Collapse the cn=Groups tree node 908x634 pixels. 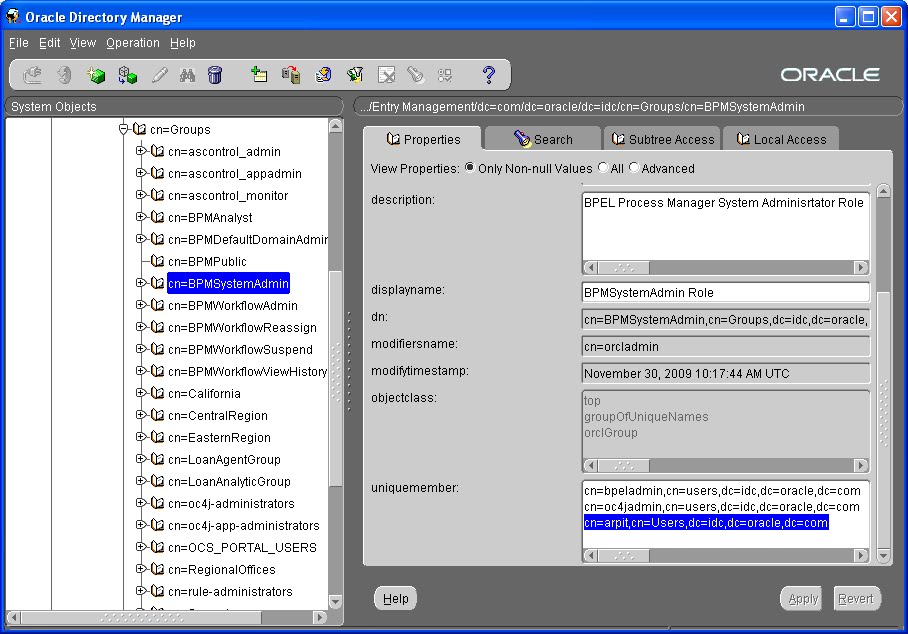tap(123, 129)
